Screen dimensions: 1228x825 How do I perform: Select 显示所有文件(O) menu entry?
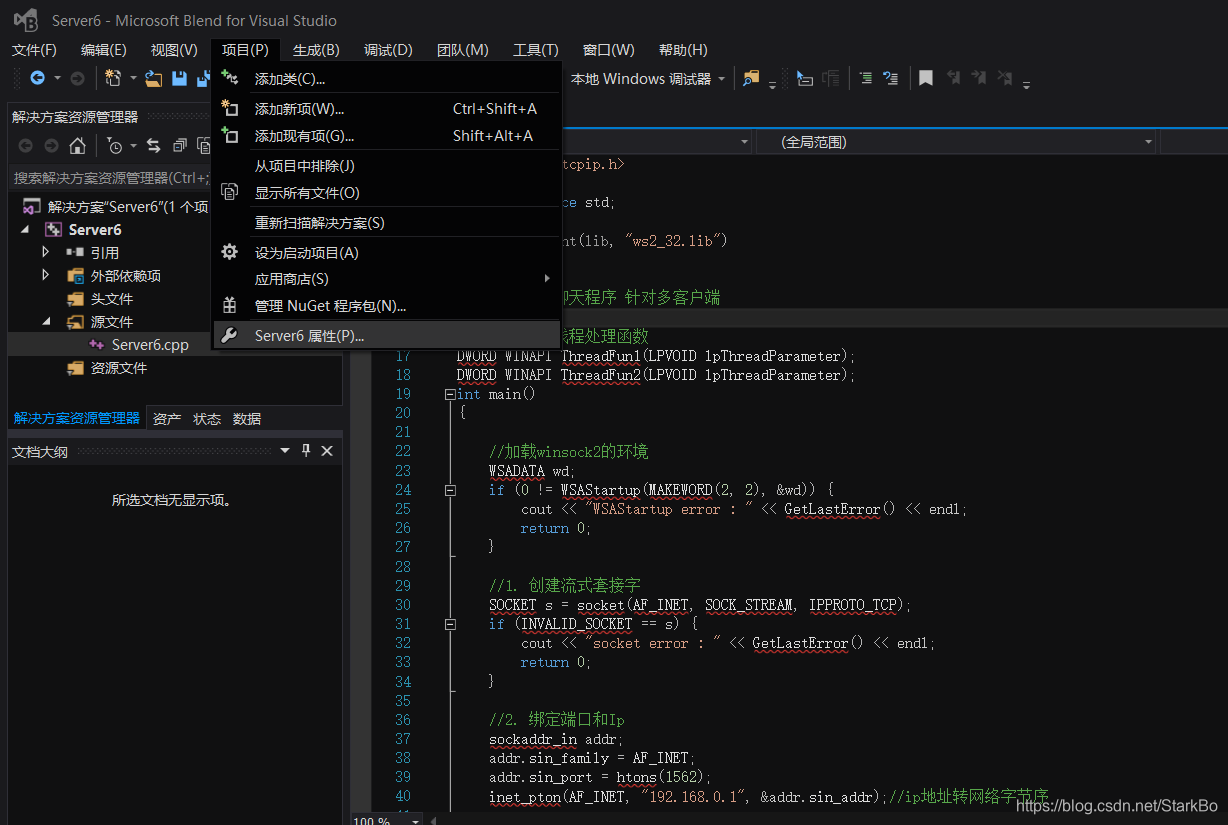387,193
